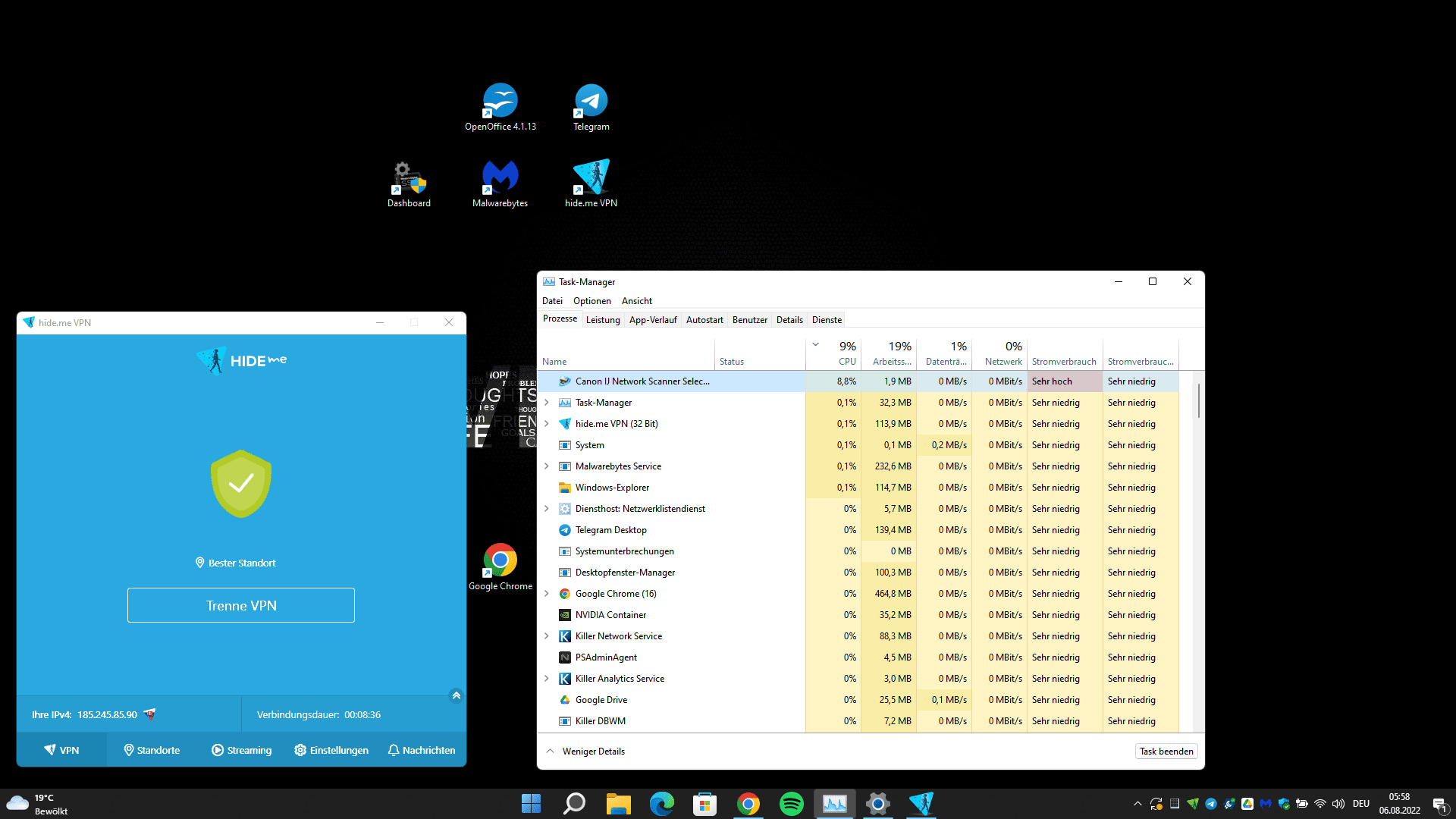Viewport: 1456px width, 819px height.
Task: Open the hide.me VPN desktop shortcut
Action: click(x=591, y=184)
